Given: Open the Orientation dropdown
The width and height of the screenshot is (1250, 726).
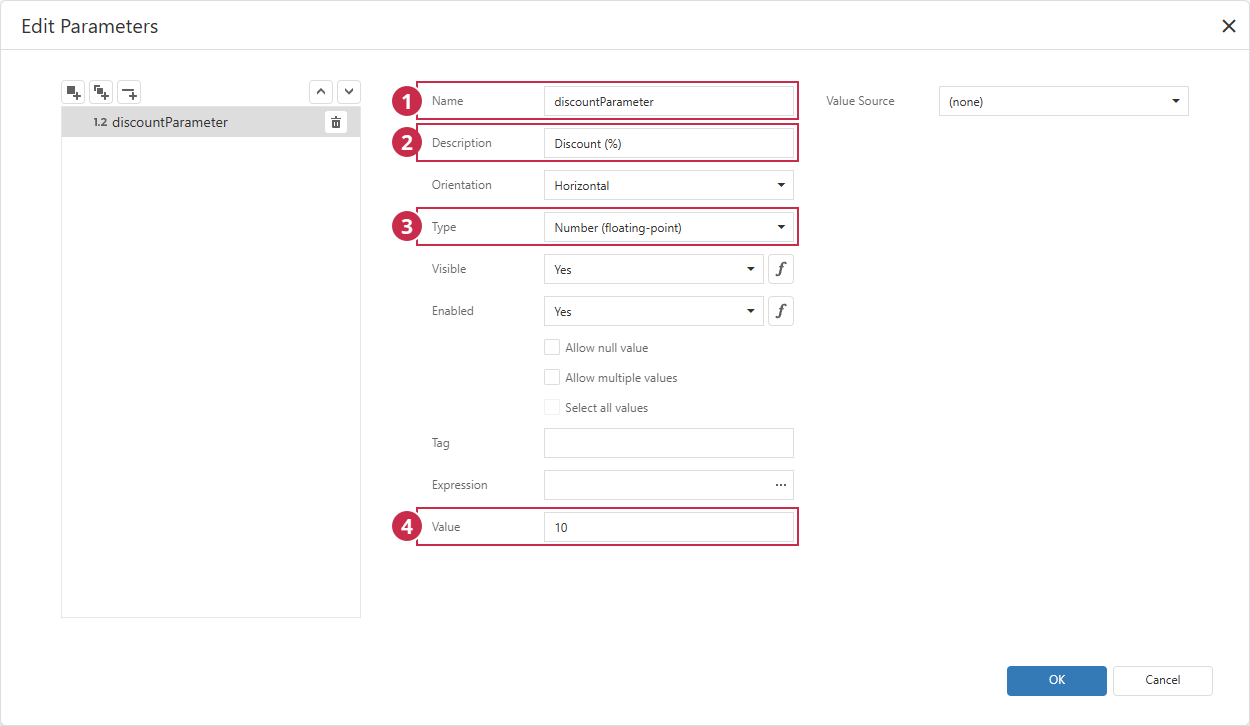Looking at the screenshot, I should pos(669,185).
